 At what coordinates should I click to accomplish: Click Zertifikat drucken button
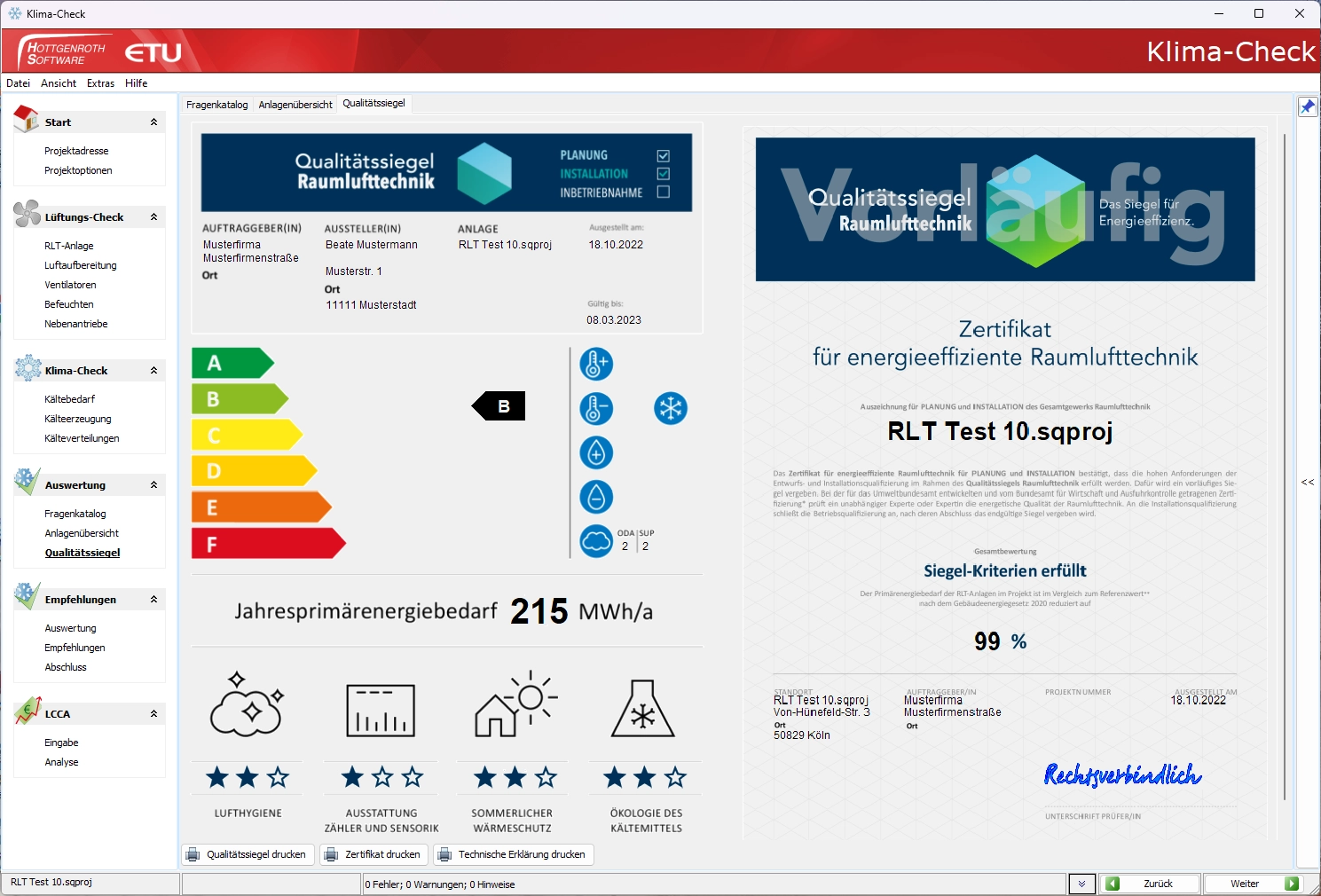click(373, 854)
